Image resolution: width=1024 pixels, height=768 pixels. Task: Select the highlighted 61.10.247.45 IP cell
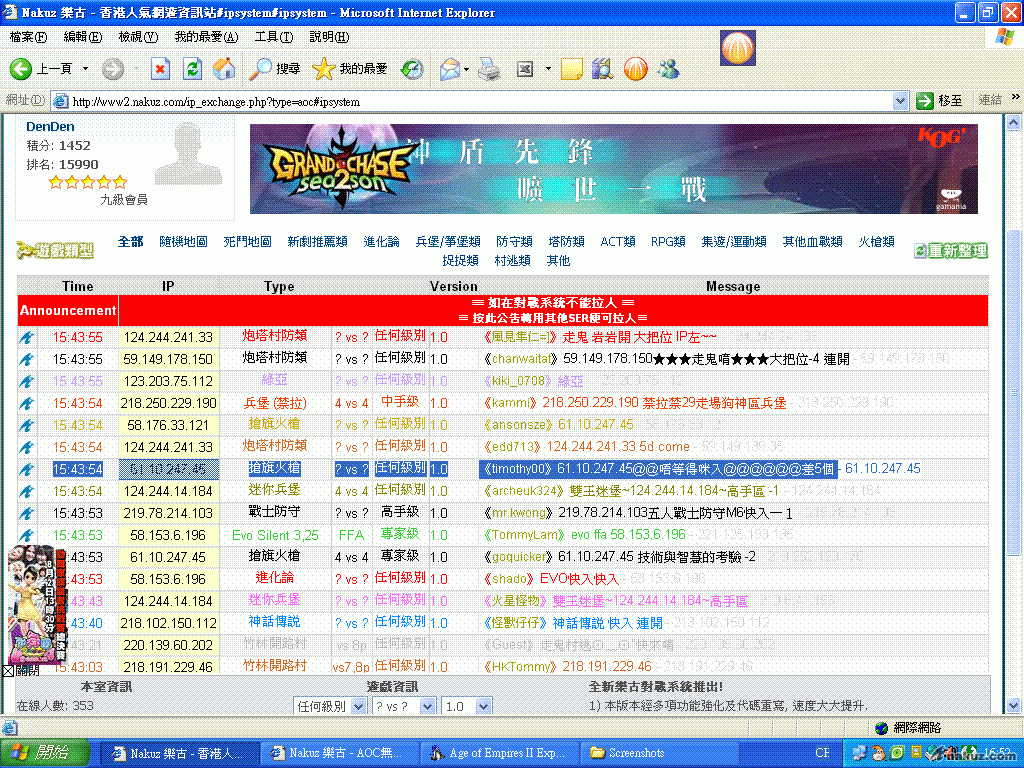168,469
